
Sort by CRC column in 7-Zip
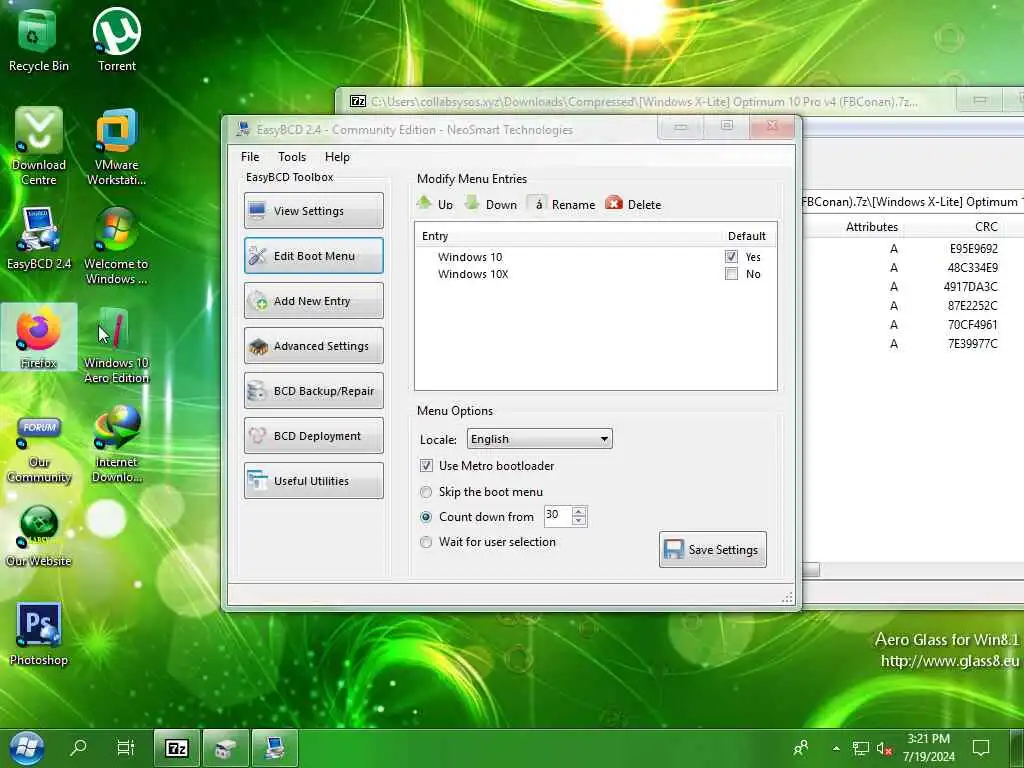[986, 227]
